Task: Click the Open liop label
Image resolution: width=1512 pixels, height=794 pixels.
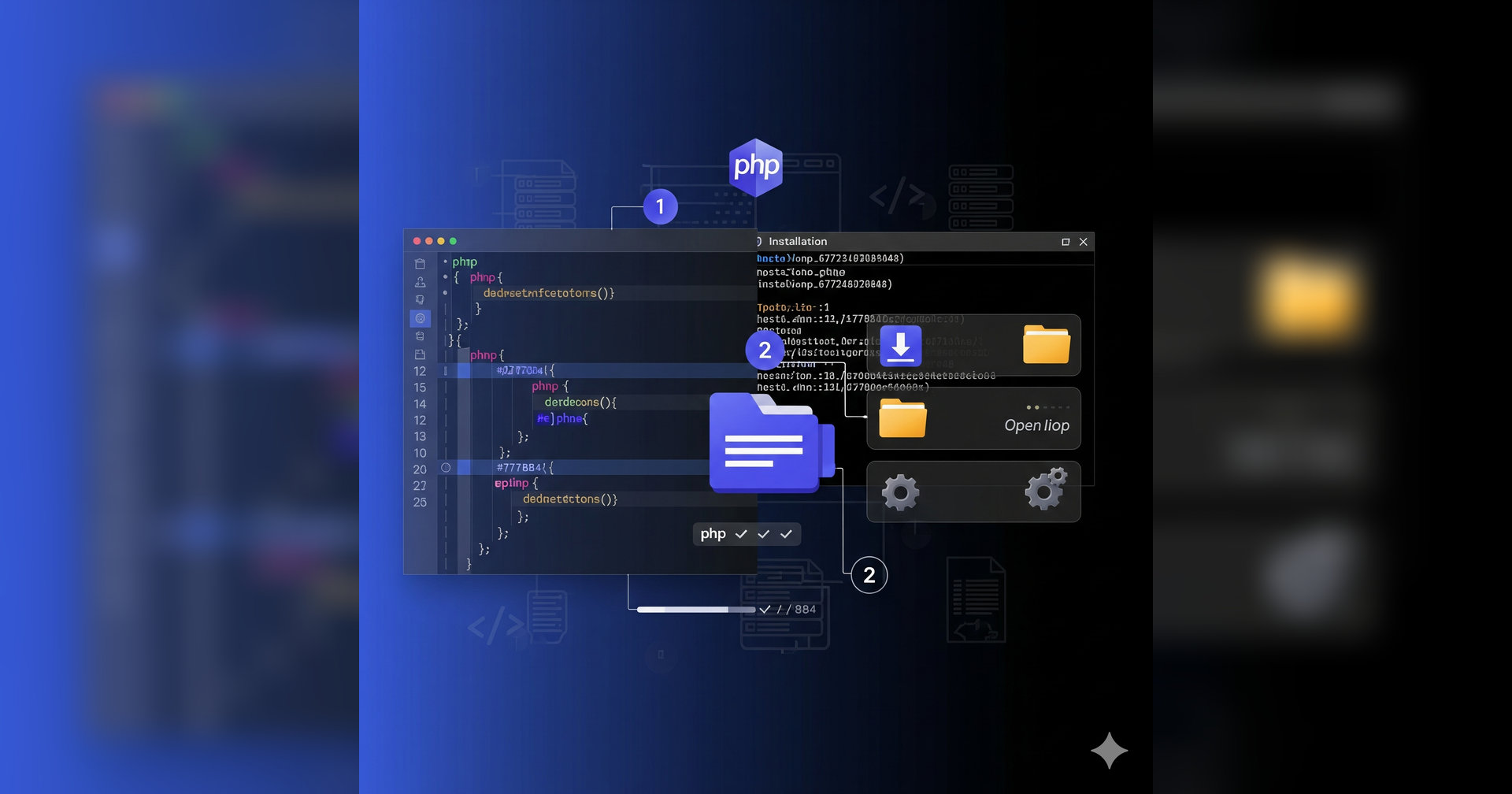Action: [1036, 425]
